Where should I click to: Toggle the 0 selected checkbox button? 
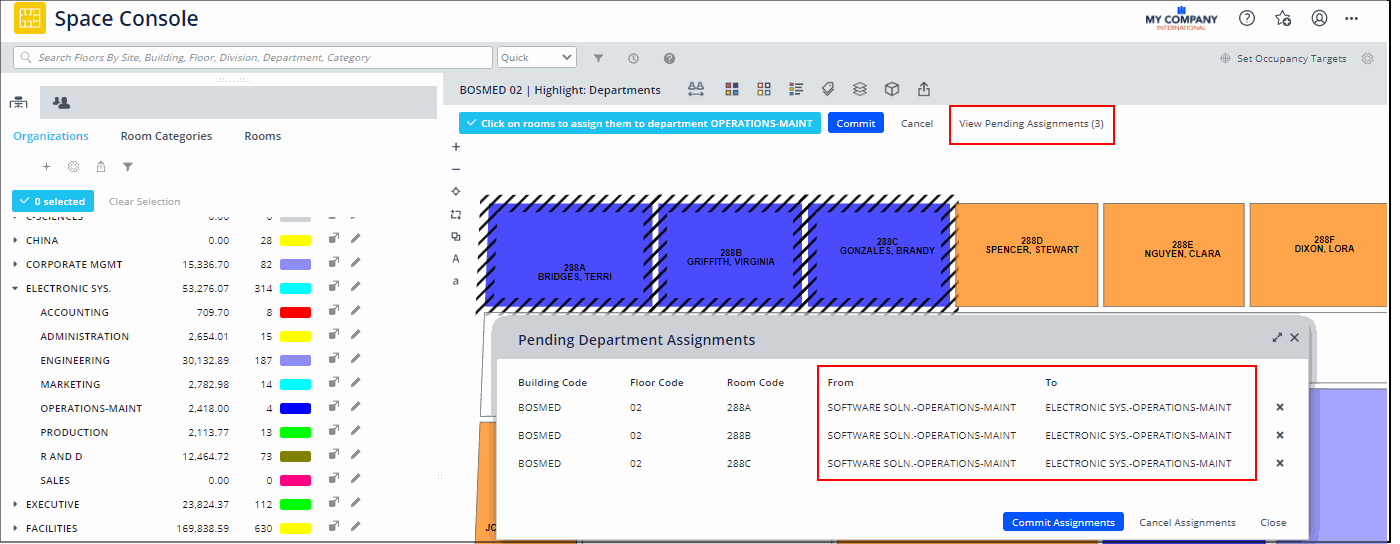pyautogui.click(x=53, y=201)
